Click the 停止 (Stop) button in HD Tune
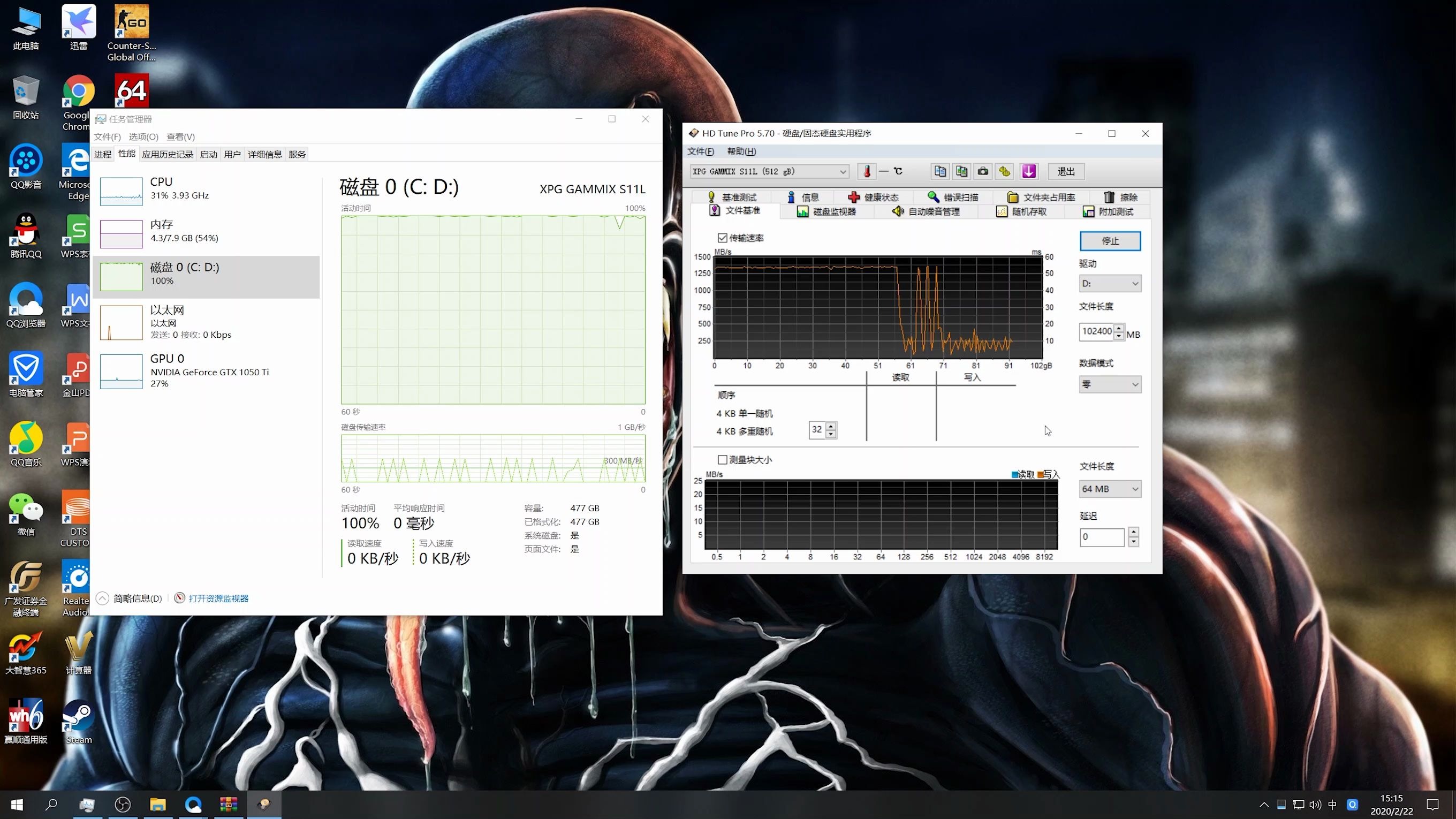Screen dimensions: 1456x819 [x=1109, y=240]
